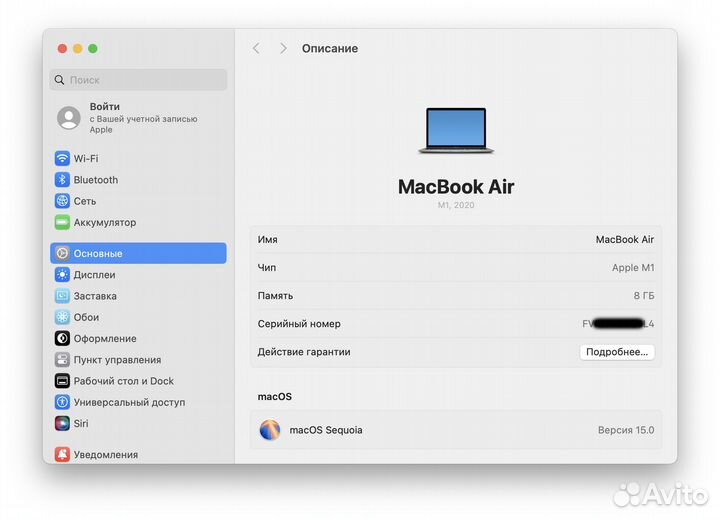Viewport: 720px width, 520px height.
Task: Click the macOS Sequoia name text
Action: pyautogui.click(x=326, y=430)
